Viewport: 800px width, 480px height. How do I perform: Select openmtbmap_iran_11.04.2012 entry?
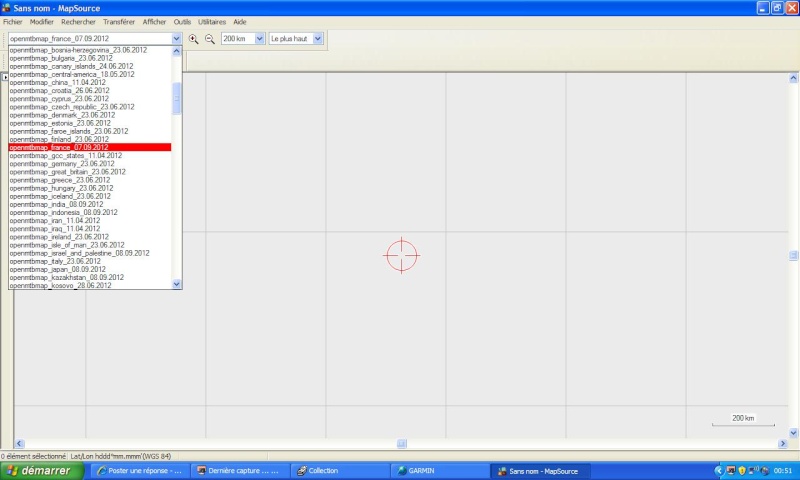[x=90, y=221]
